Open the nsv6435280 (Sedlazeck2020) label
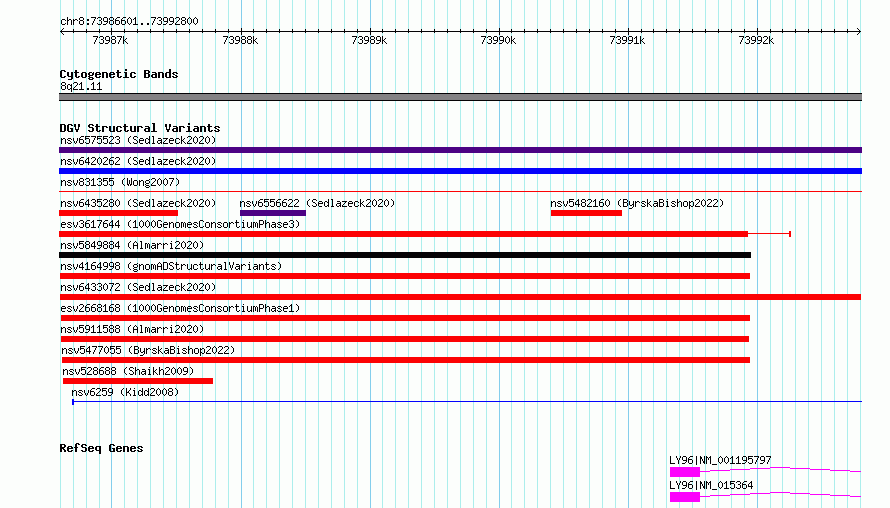Viewport: 890px width, 508px height. 138,203
